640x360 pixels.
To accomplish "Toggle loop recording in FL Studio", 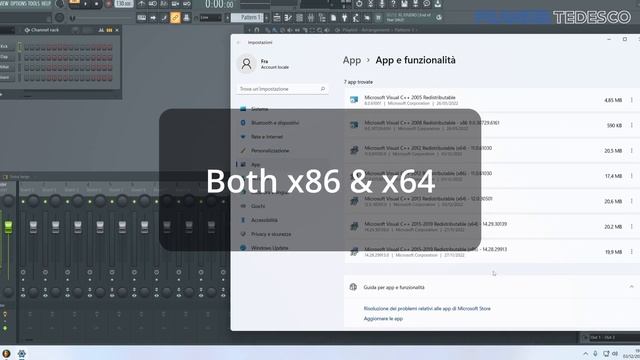I will [x=187, y=4].
